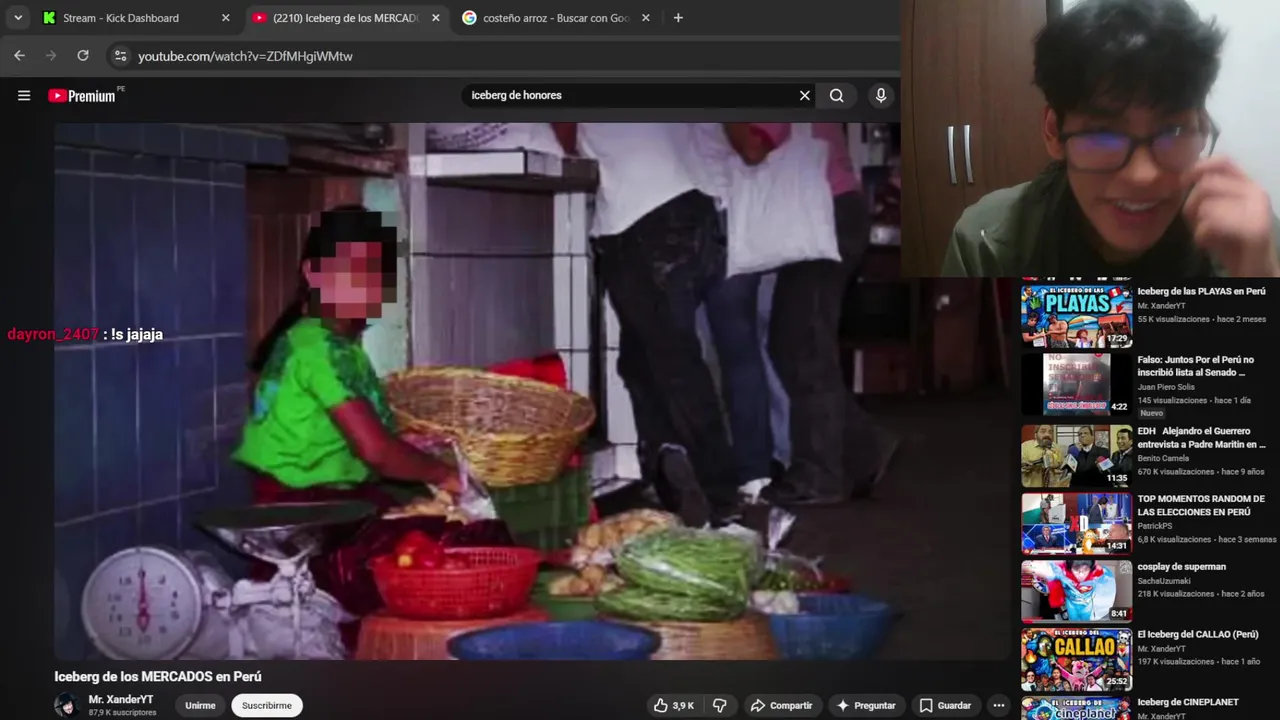The width and height of the screenshot is (1280, 720).
Task: Open cosplay de superman video title
Action: point(1181,567)
